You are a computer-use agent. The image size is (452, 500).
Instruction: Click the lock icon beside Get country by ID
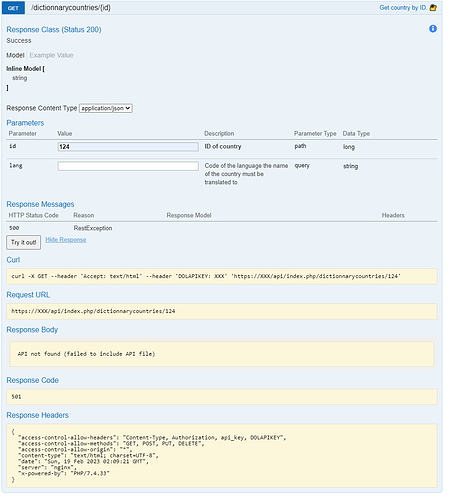tap(433, 8)
